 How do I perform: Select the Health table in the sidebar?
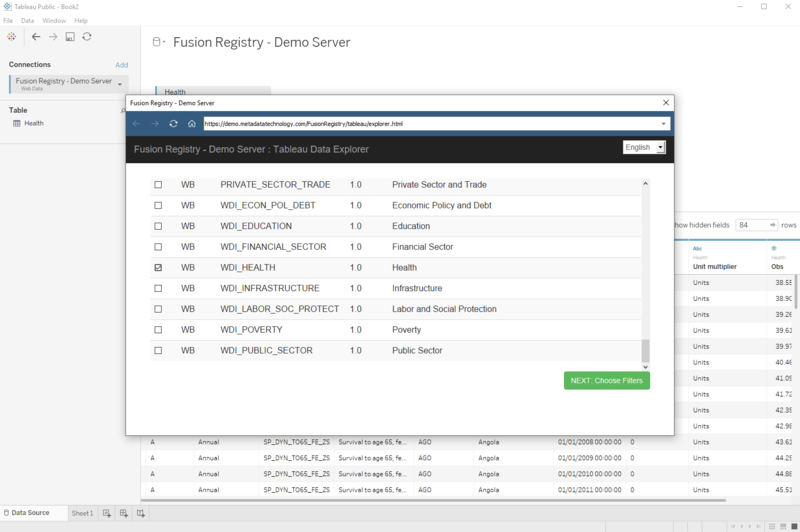[33, 123]
